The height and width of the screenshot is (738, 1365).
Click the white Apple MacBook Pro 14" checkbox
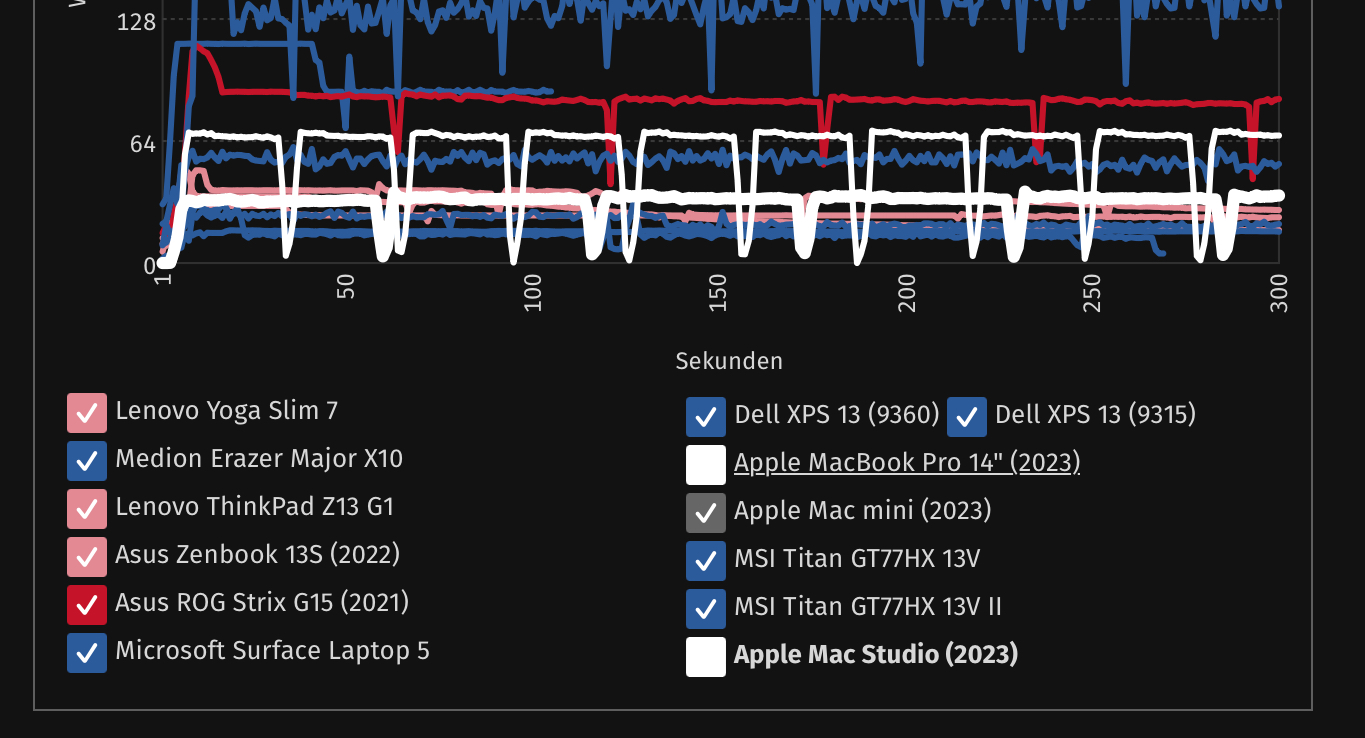tap(706, 465)
